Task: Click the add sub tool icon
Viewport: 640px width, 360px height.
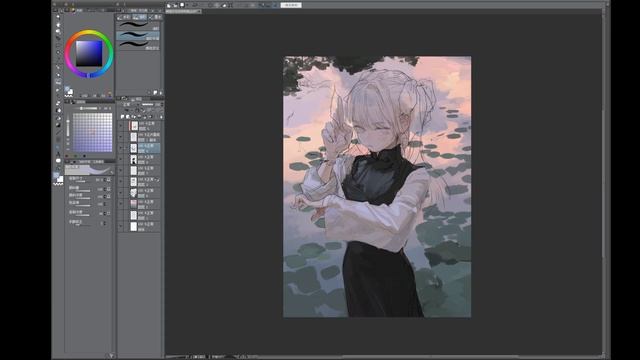Action: [x=155, y=93]
